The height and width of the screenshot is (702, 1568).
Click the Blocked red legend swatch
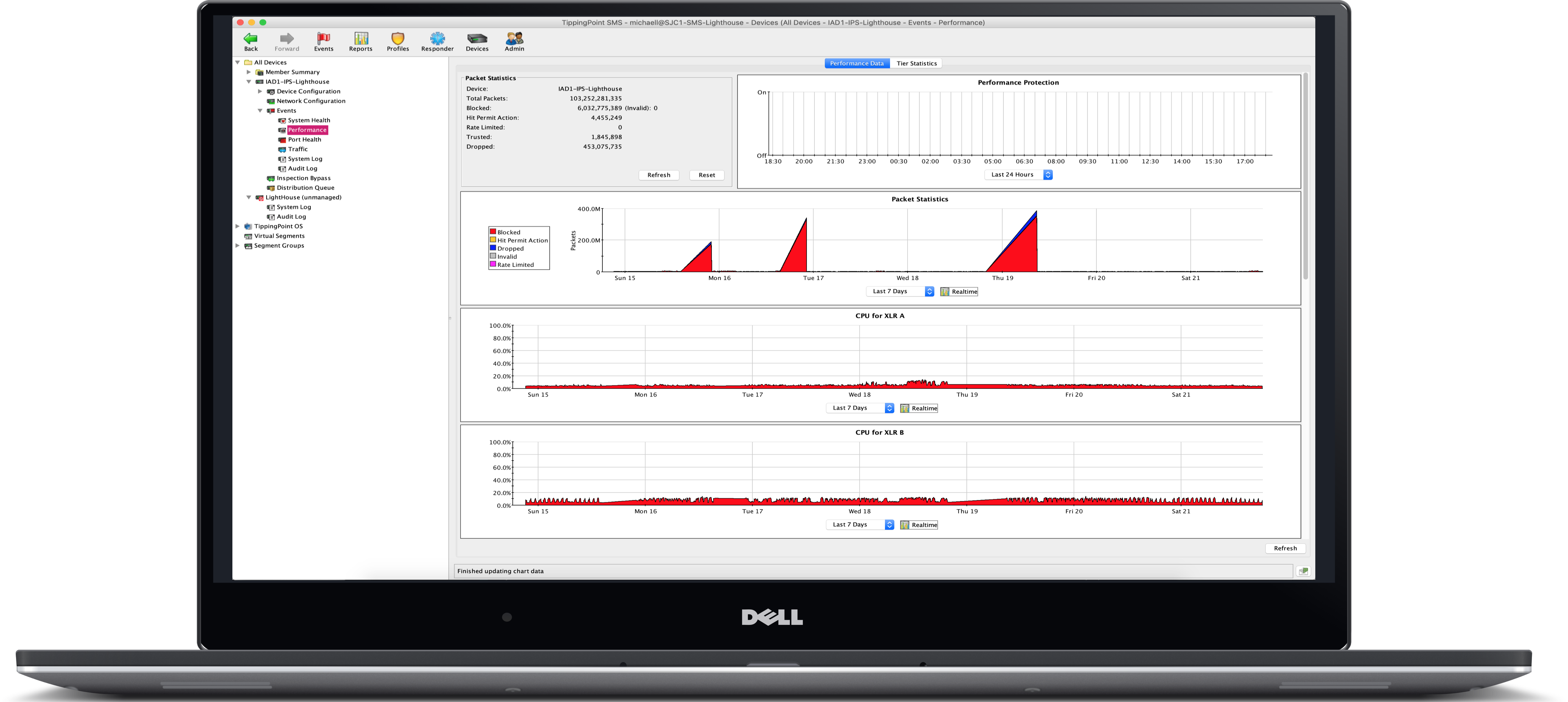[x=493, y=232]
